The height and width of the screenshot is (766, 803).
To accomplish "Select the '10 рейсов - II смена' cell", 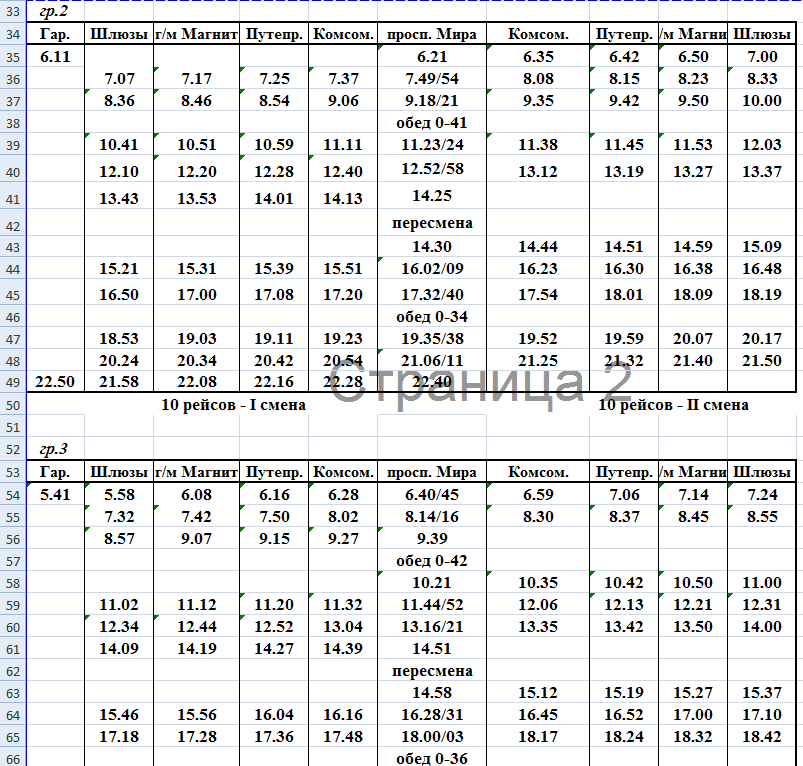I will tap(673, 405).
